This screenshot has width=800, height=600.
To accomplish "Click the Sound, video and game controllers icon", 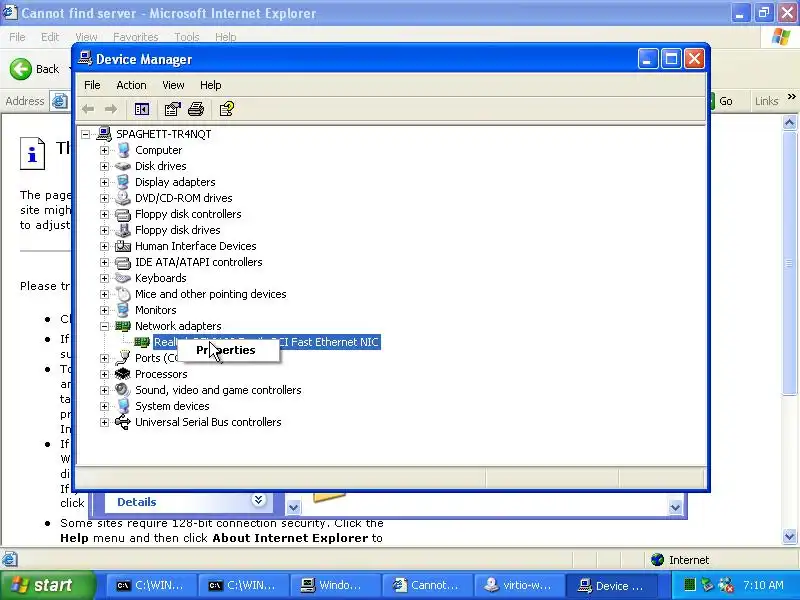I will click(x=123, y=390).
